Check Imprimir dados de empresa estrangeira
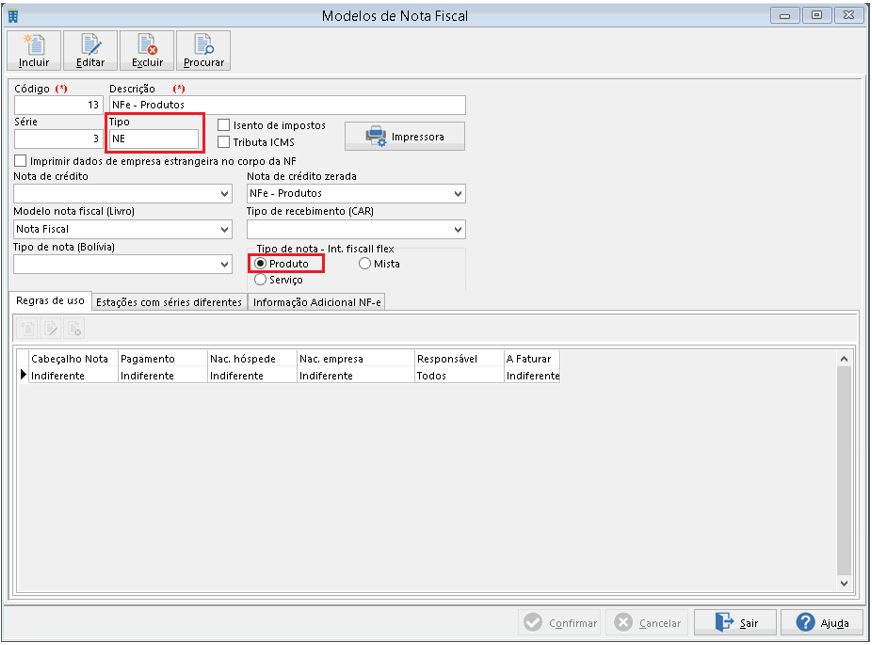The width and height of the screenshot is (872, 645). click(x=20, y=161)
